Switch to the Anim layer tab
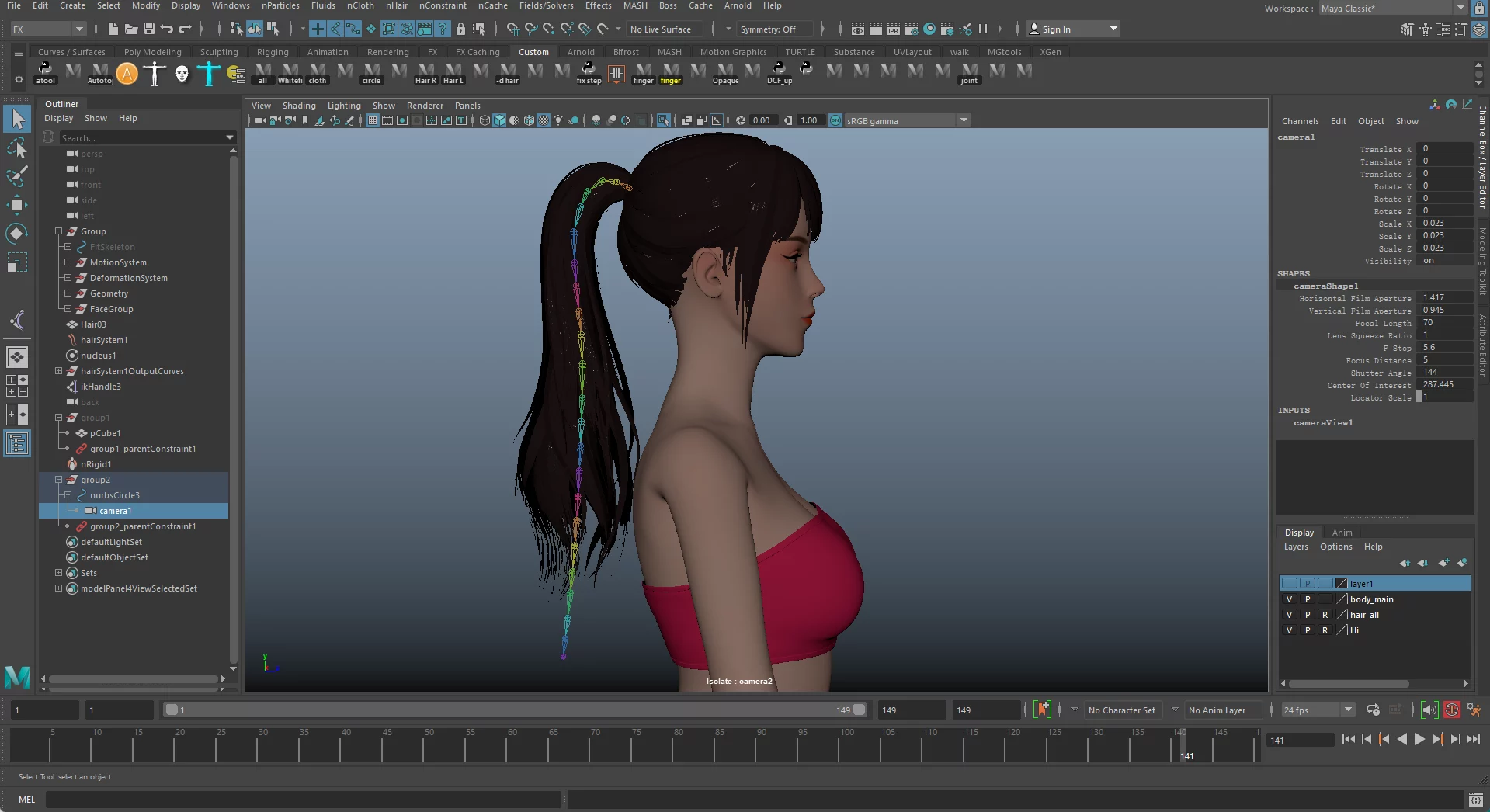This screenshot has width=1490, height=812. [x=1342, y=533]
